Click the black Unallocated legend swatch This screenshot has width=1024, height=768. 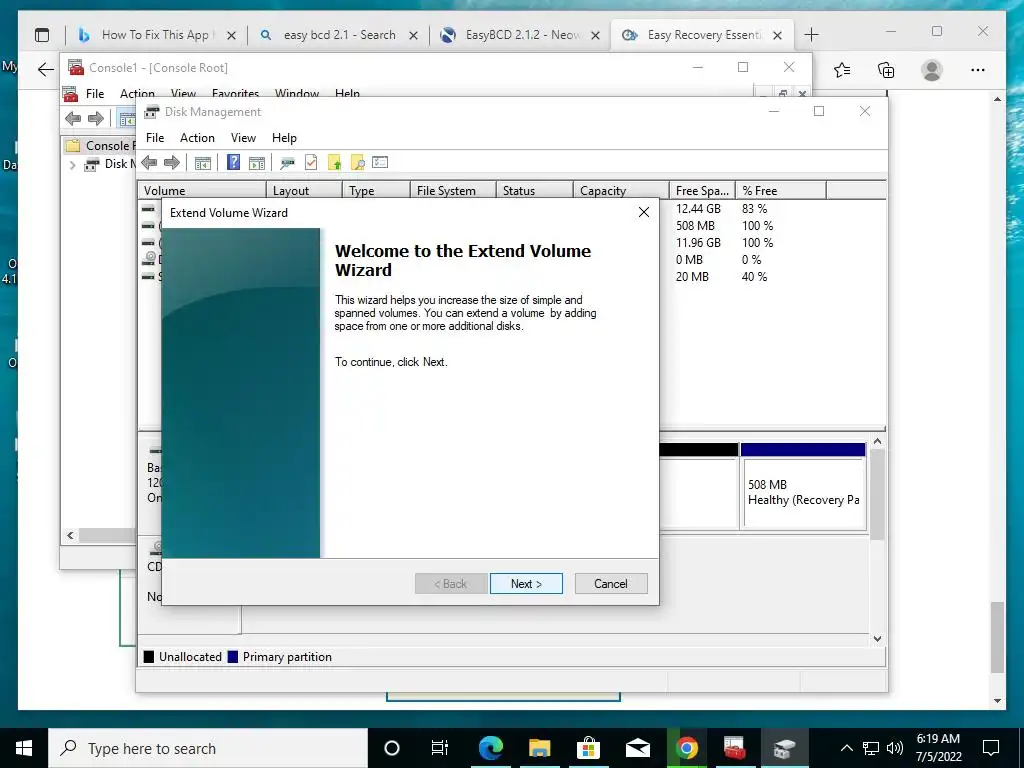click(149, 657)
